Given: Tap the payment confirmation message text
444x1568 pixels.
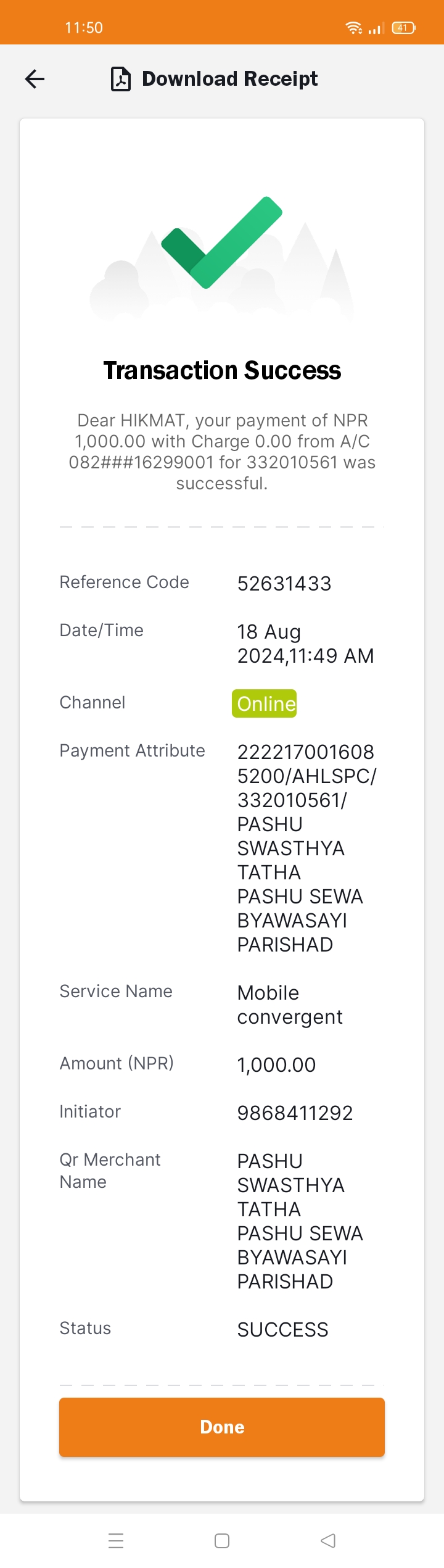Looking at the screenshot, I should coord(222,452).
